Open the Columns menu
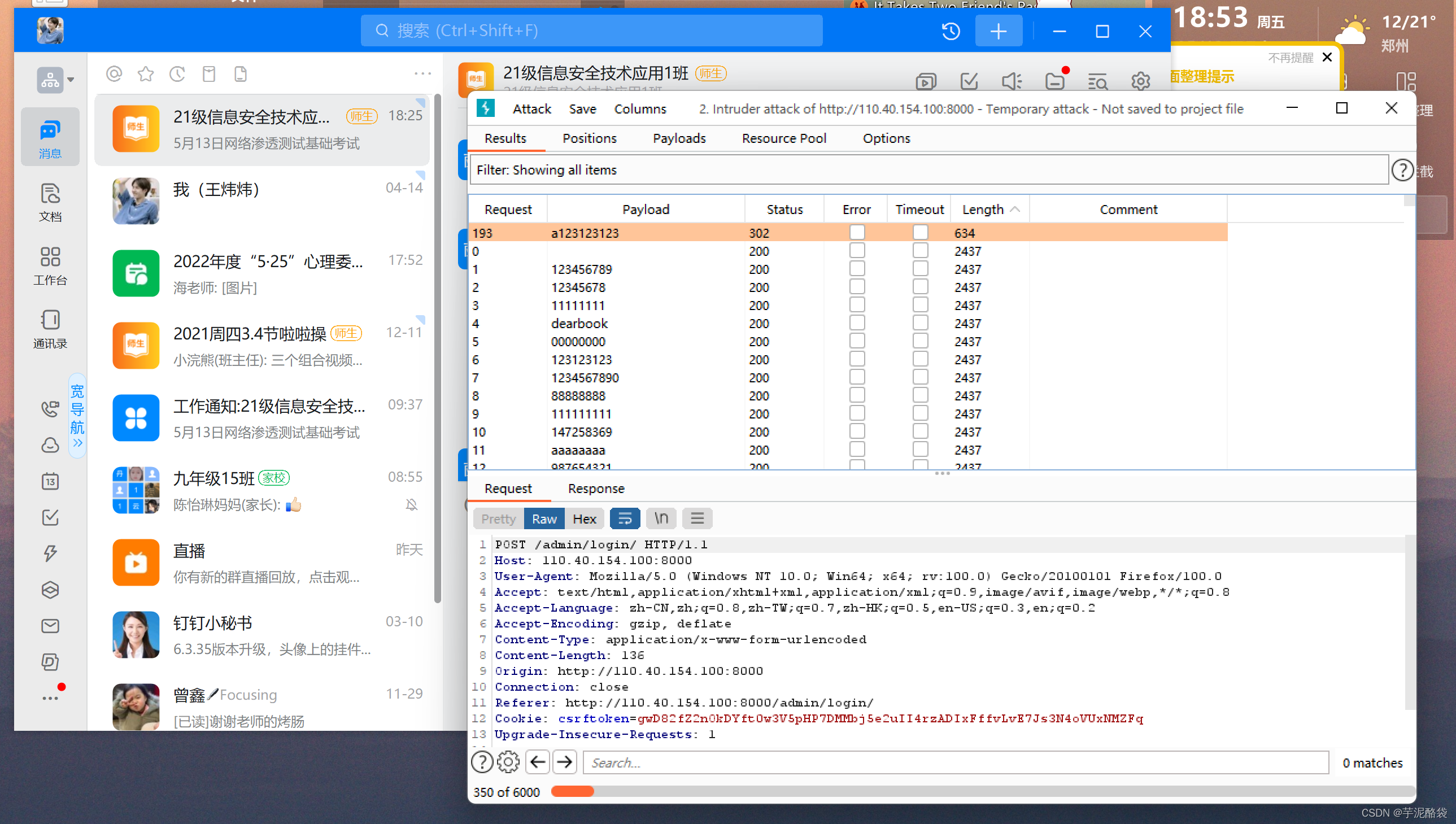The width and height of the screenshot is (1456, 824). tap(640, 108)
